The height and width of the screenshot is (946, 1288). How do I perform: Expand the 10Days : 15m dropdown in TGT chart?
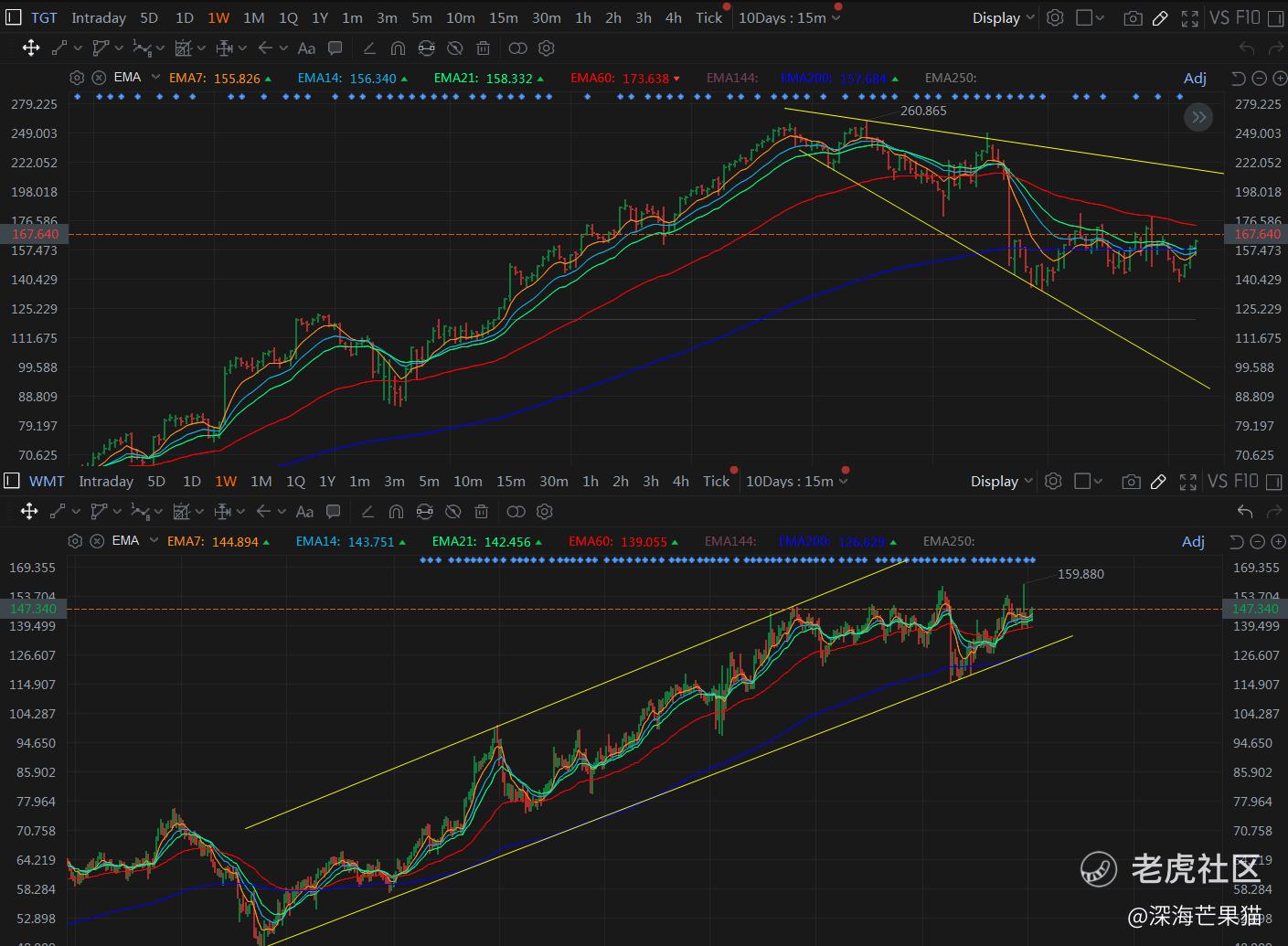[x=789, y=18]
